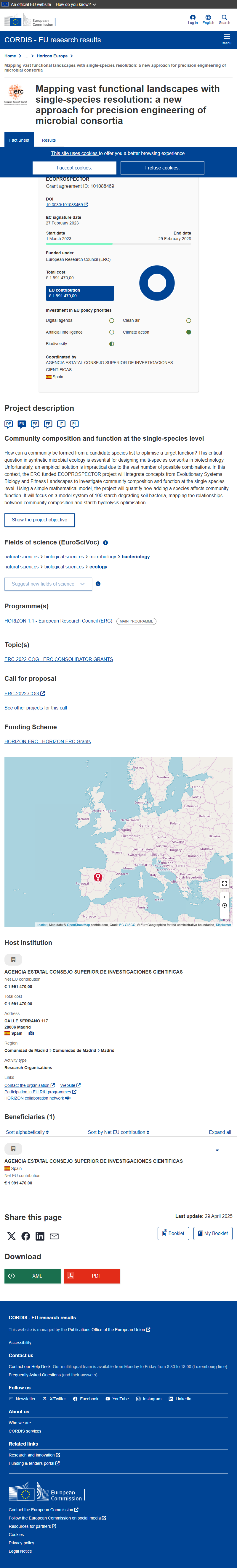The image size is (237, 1568).
Task: Switch to the Results tab
Action: coord(49,140)
